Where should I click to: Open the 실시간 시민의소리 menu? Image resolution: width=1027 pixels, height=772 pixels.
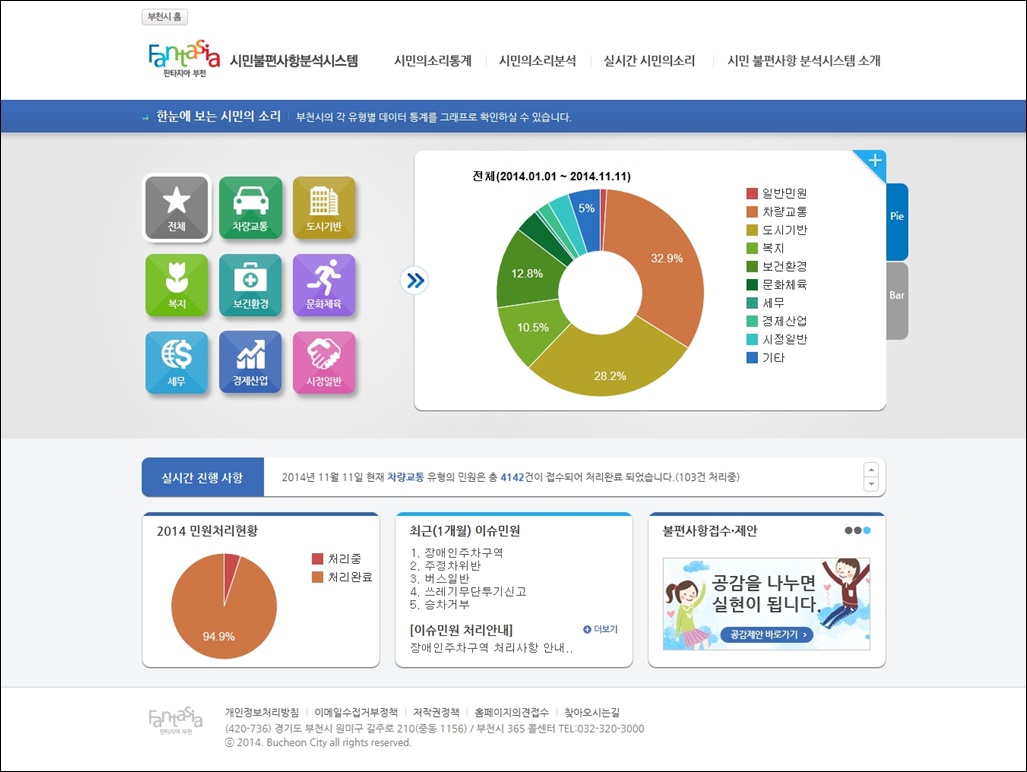(649, 61)
